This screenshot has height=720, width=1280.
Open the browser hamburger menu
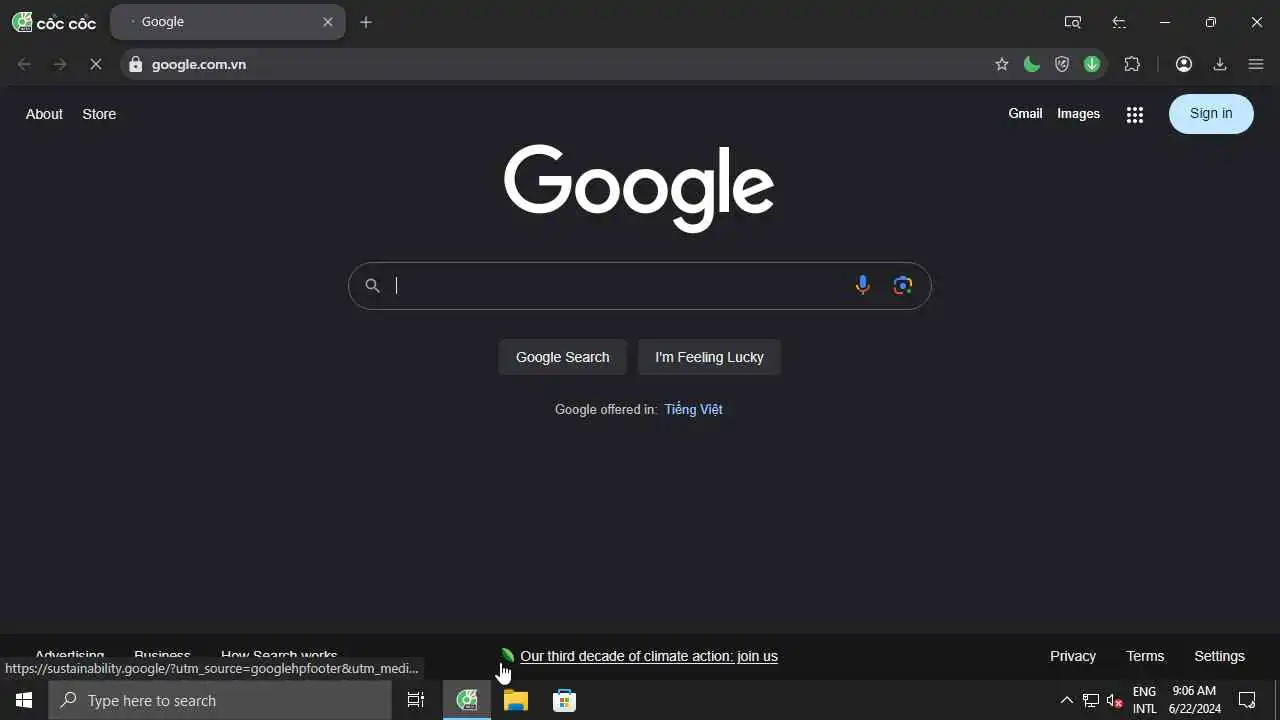(1256, 64)
